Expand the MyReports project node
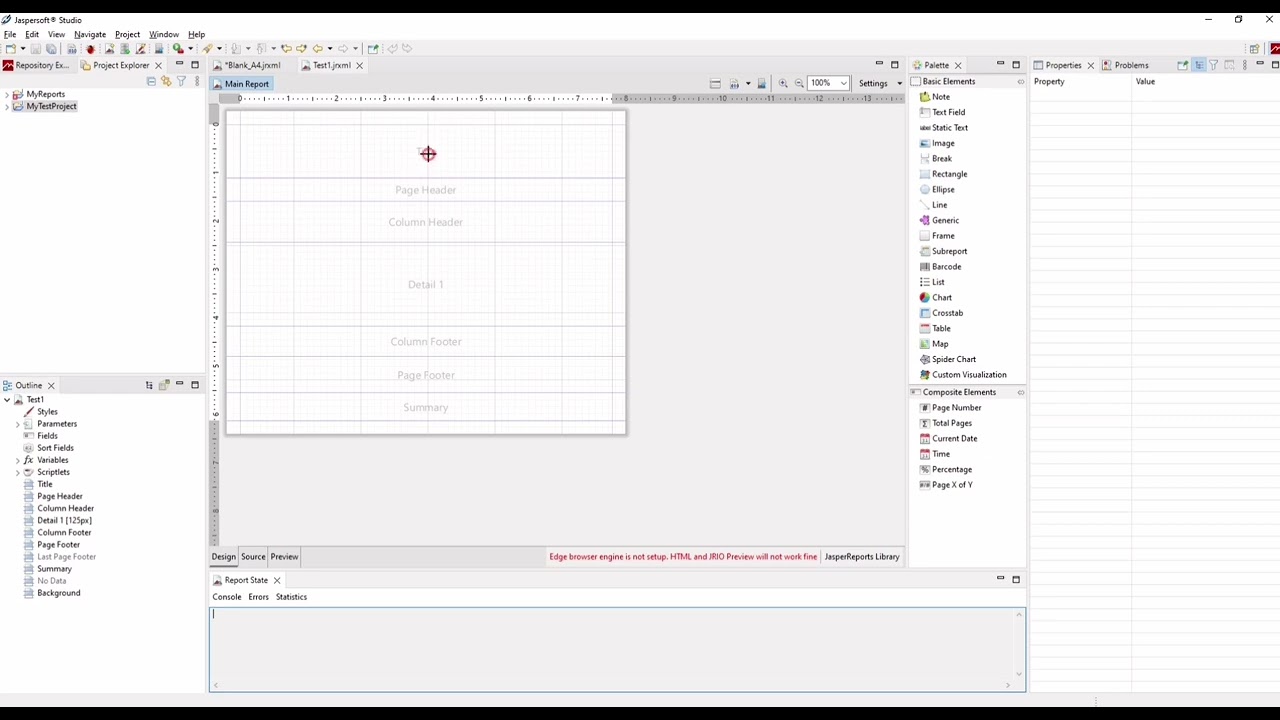Screen dimensions: 1280x720 tap(7, 94)
